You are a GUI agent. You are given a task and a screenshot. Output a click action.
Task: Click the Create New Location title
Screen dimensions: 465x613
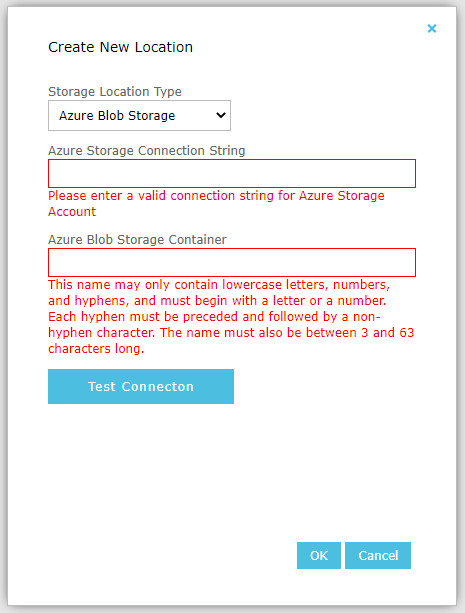pyautogui.click(x=120, y=47)
